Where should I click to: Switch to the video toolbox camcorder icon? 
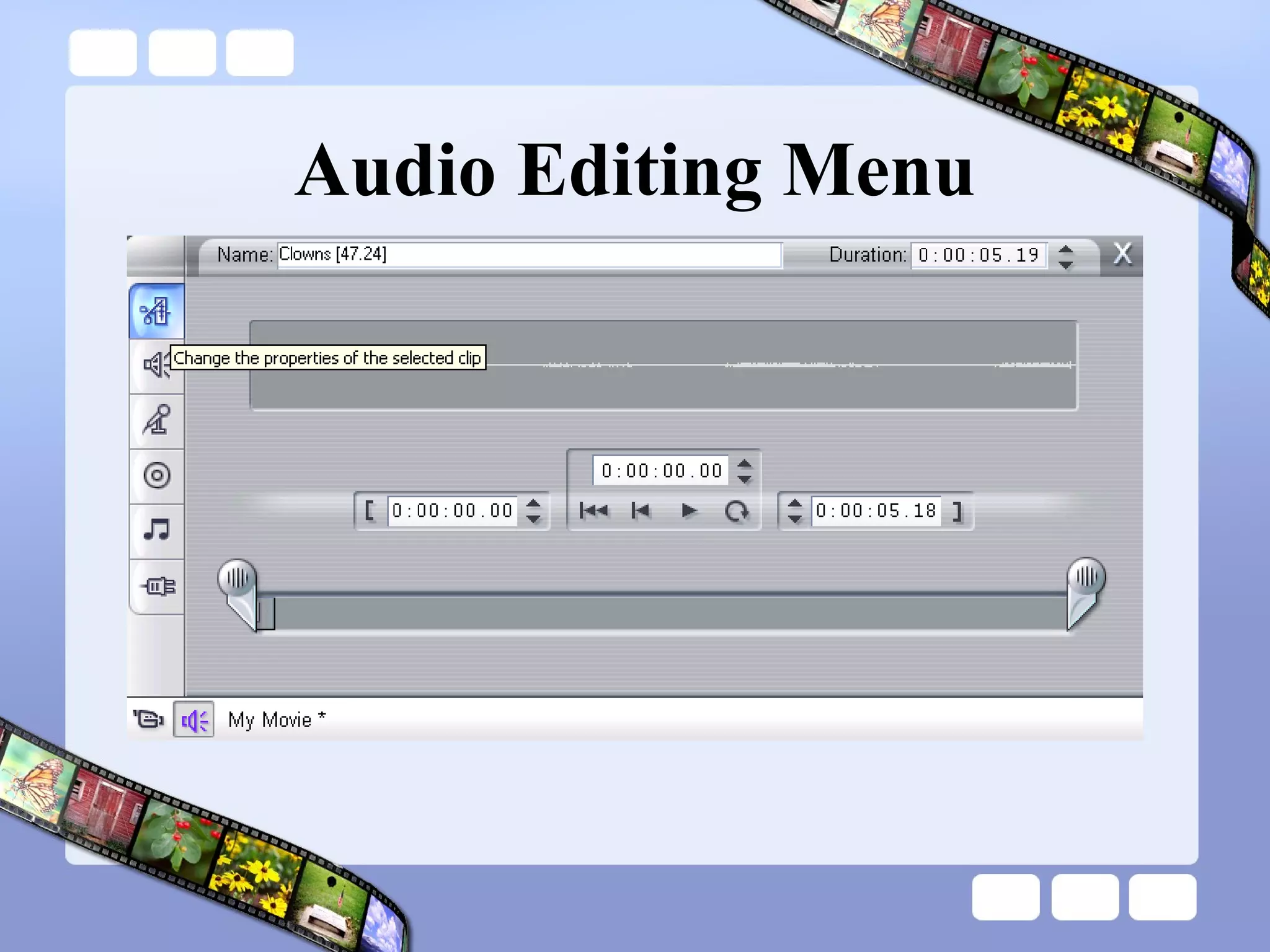(148, 719)
